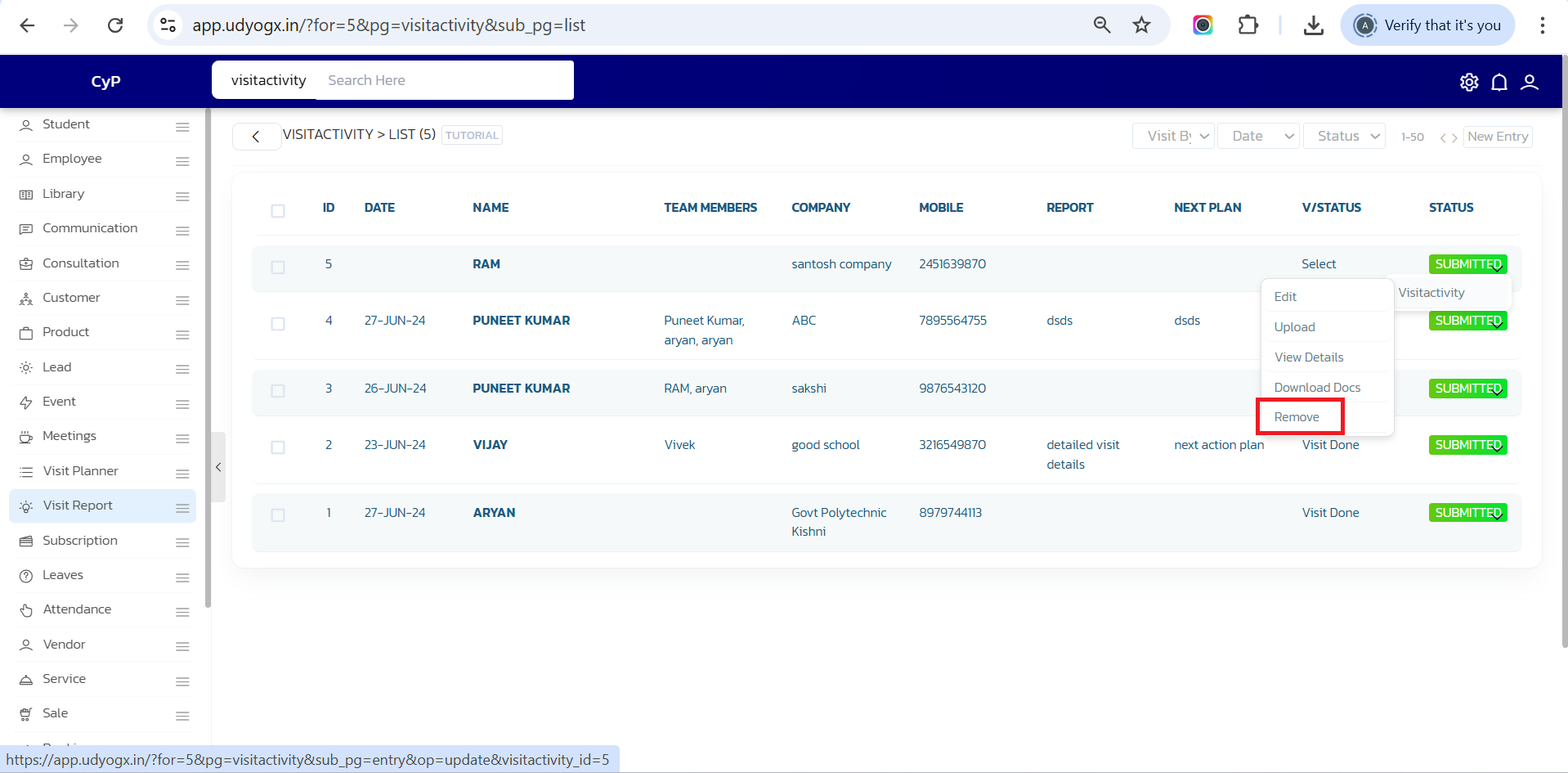Open the notifications bell

1499,82
